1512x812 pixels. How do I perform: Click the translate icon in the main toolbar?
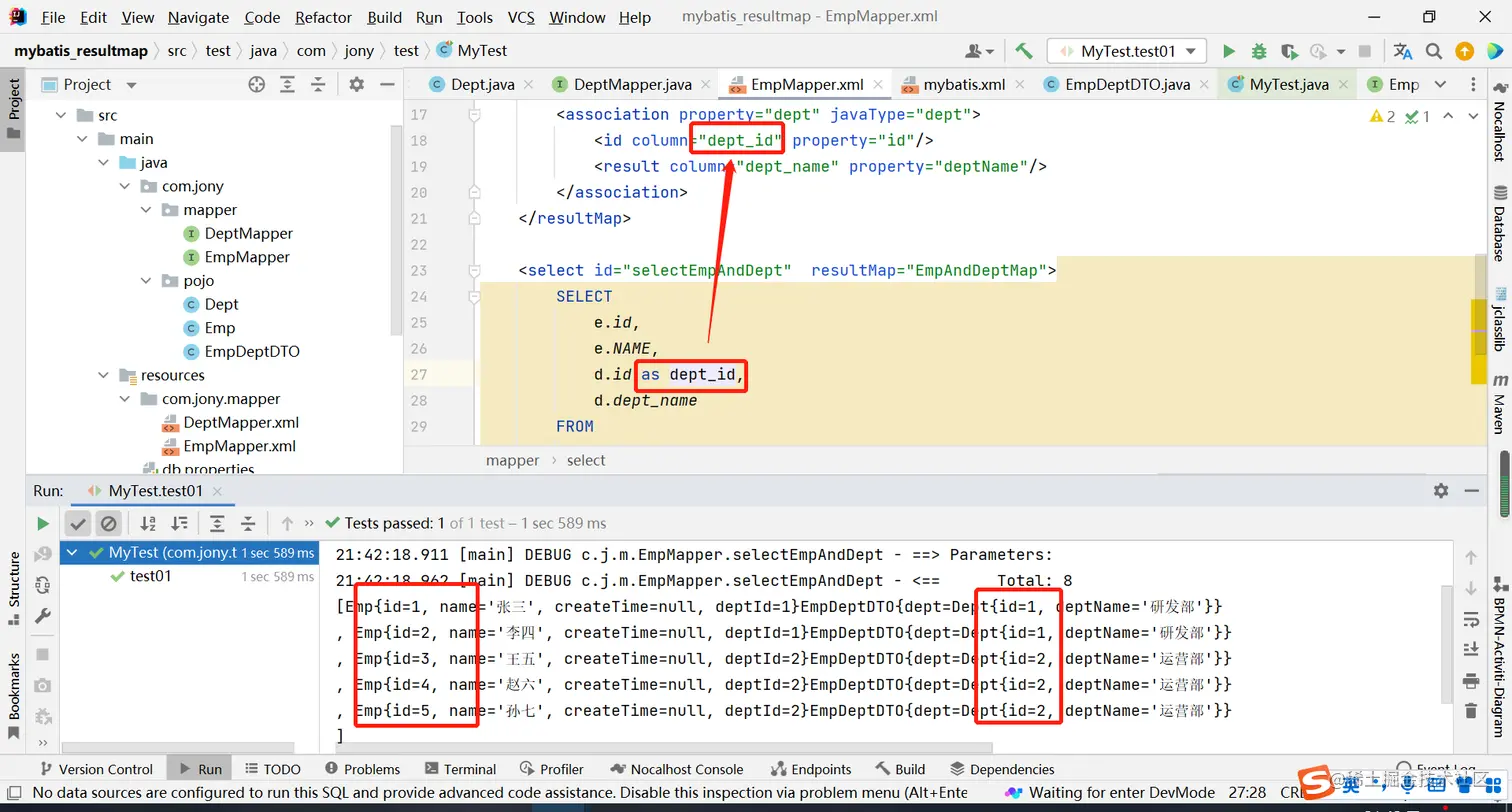[x=1403, y=51]
